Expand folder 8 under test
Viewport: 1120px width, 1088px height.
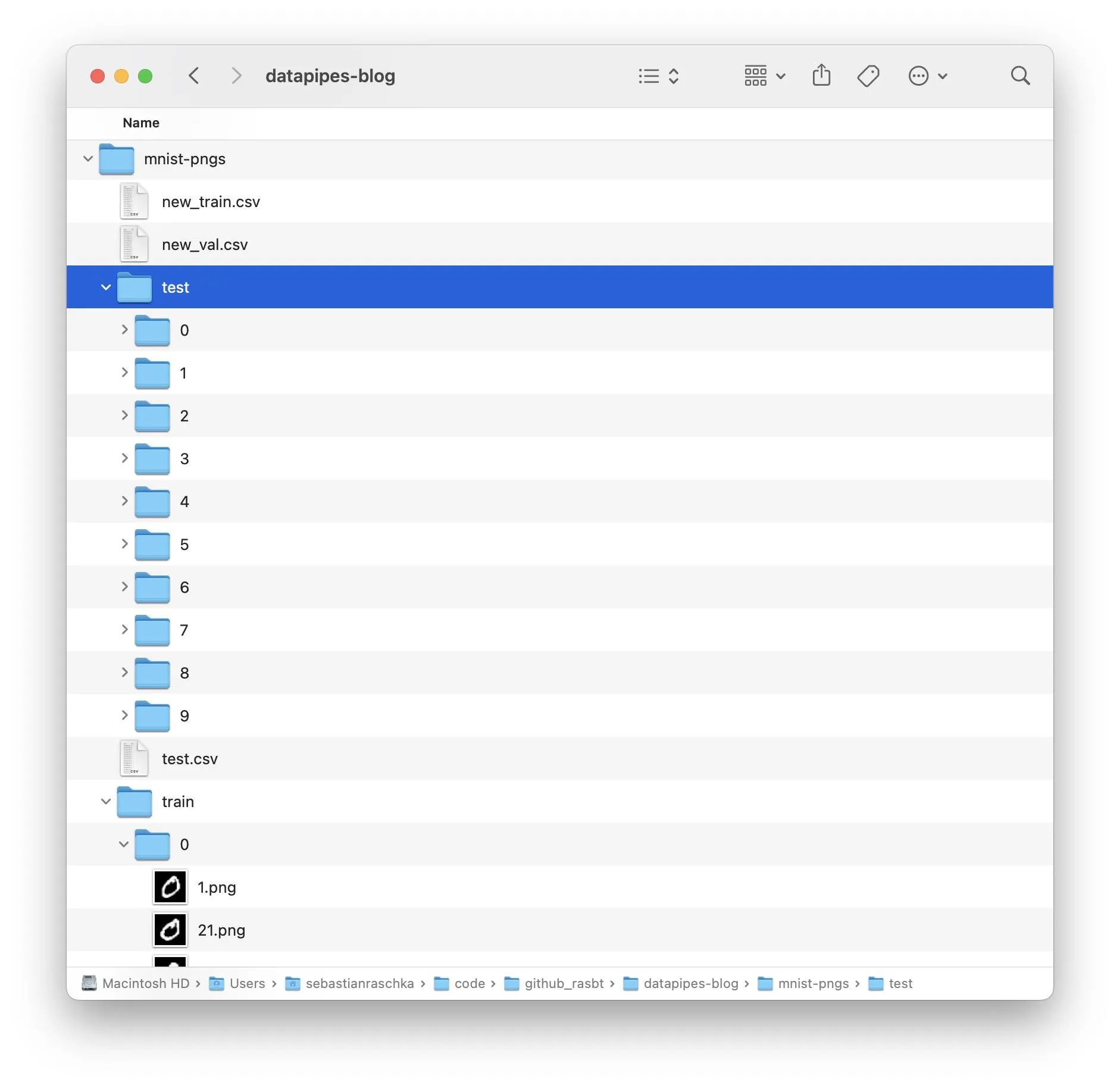coord(124,673)
